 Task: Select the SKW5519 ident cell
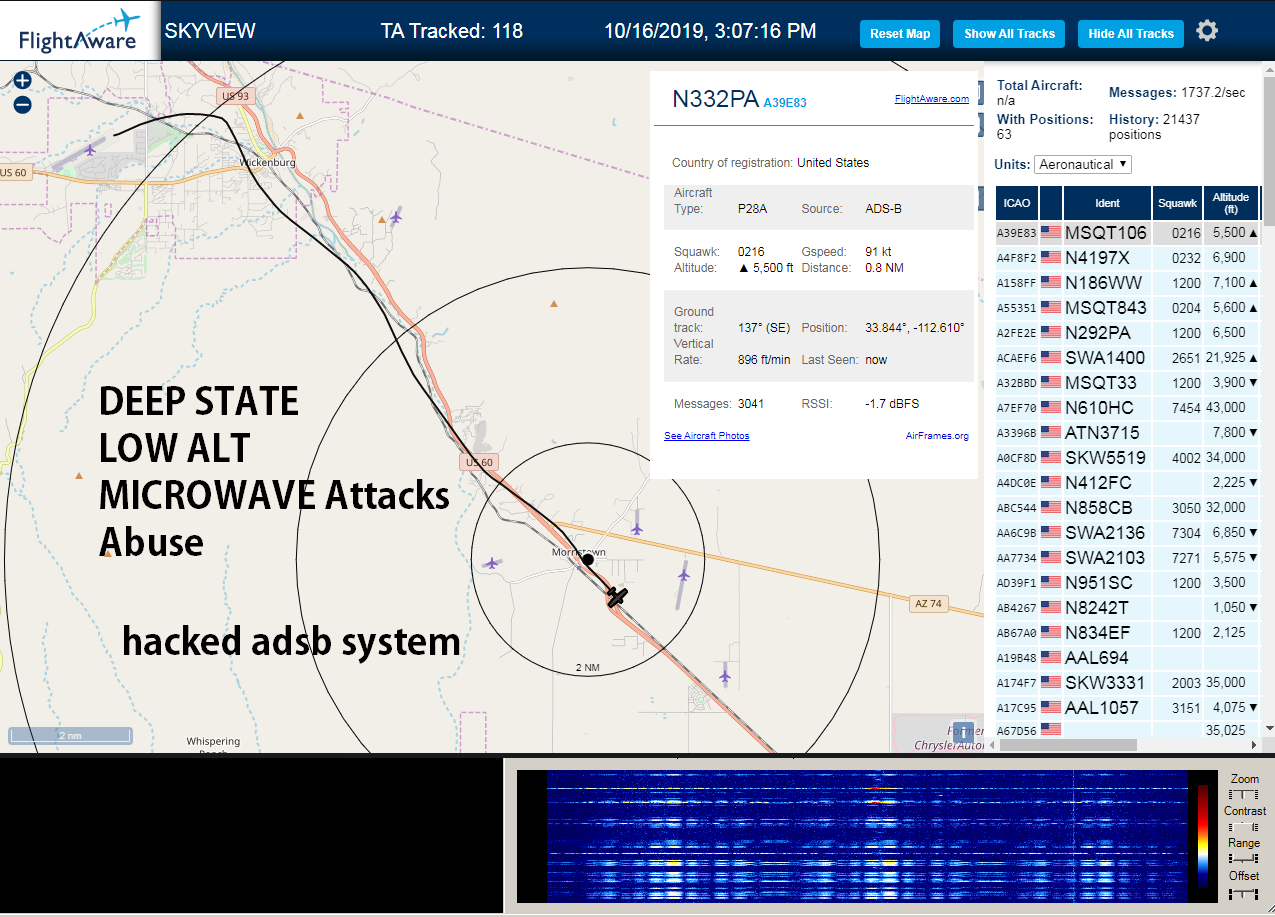point(1107,458)
